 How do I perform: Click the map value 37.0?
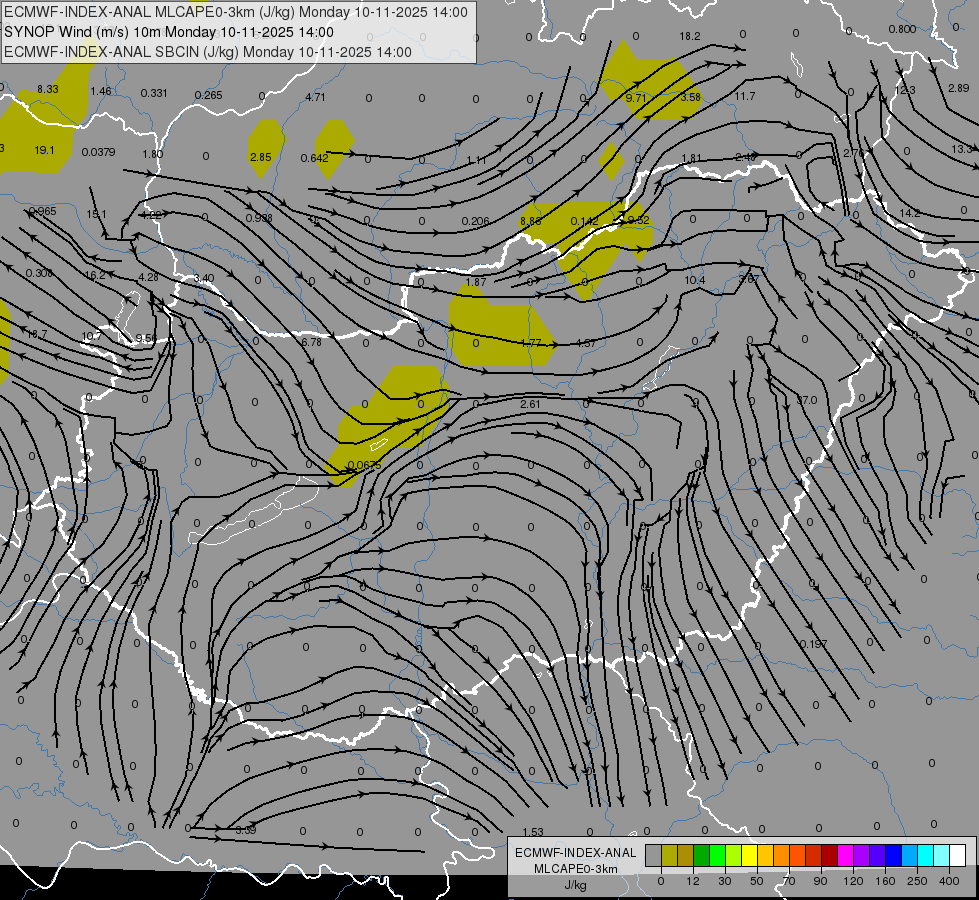click(x=807, y=400)
